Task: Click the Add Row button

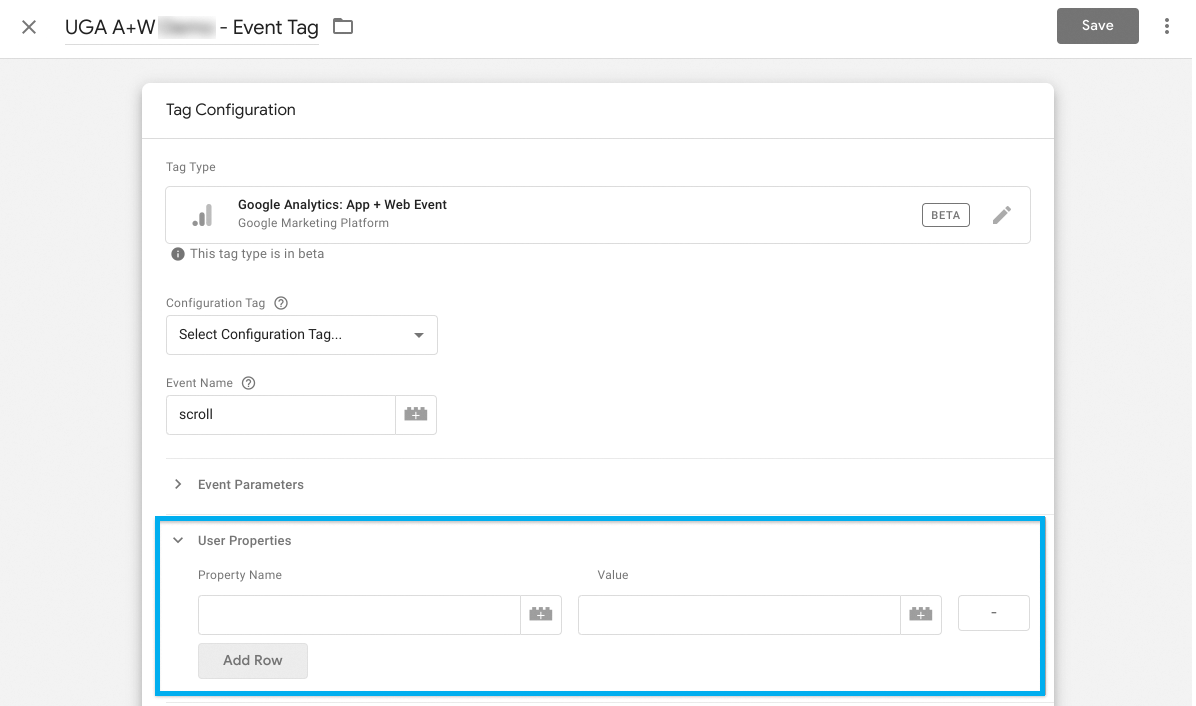Action: (253, 661)
